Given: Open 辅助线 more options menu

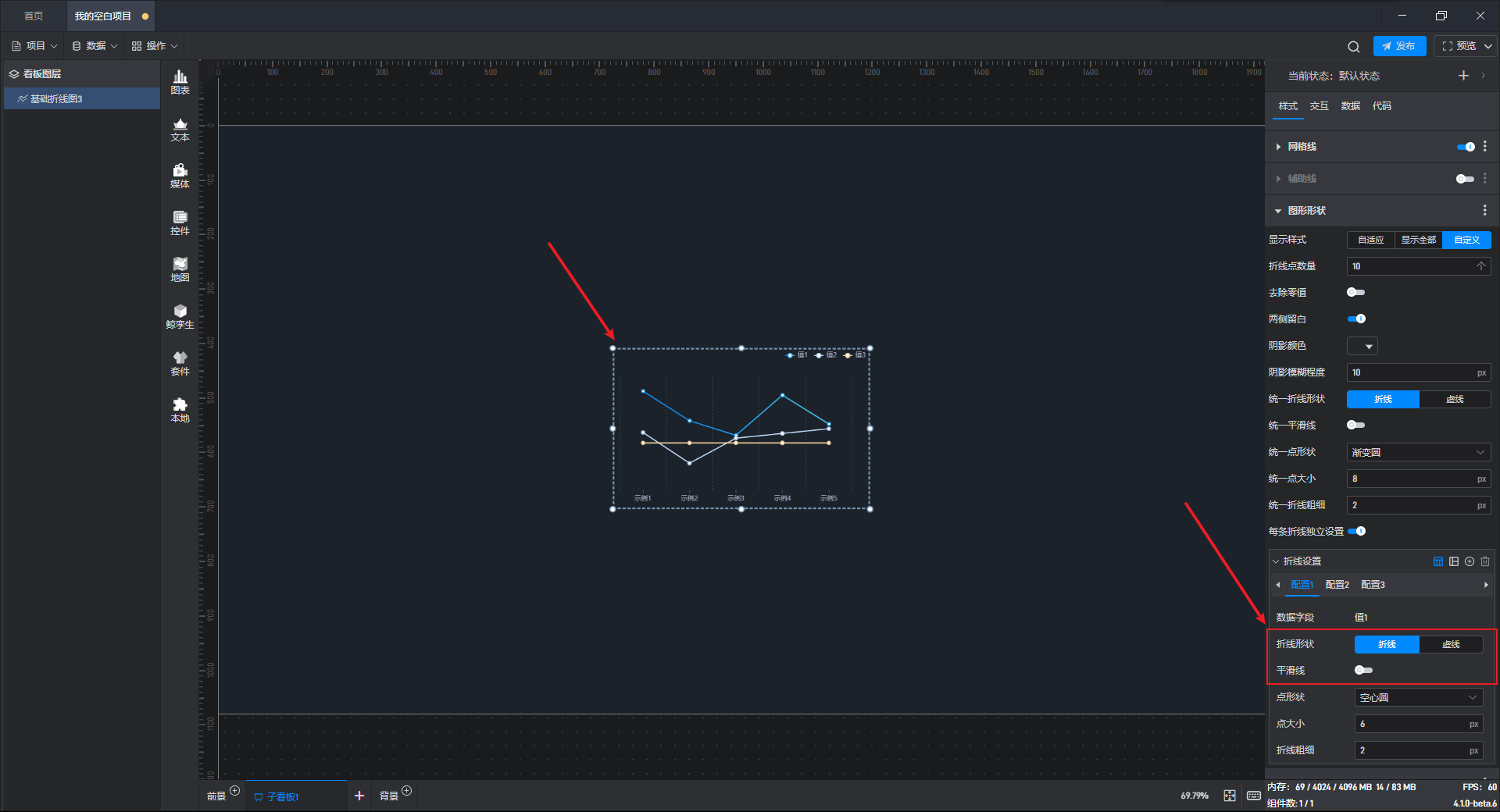Looking at the screenshot, I should click(1485, 179).
